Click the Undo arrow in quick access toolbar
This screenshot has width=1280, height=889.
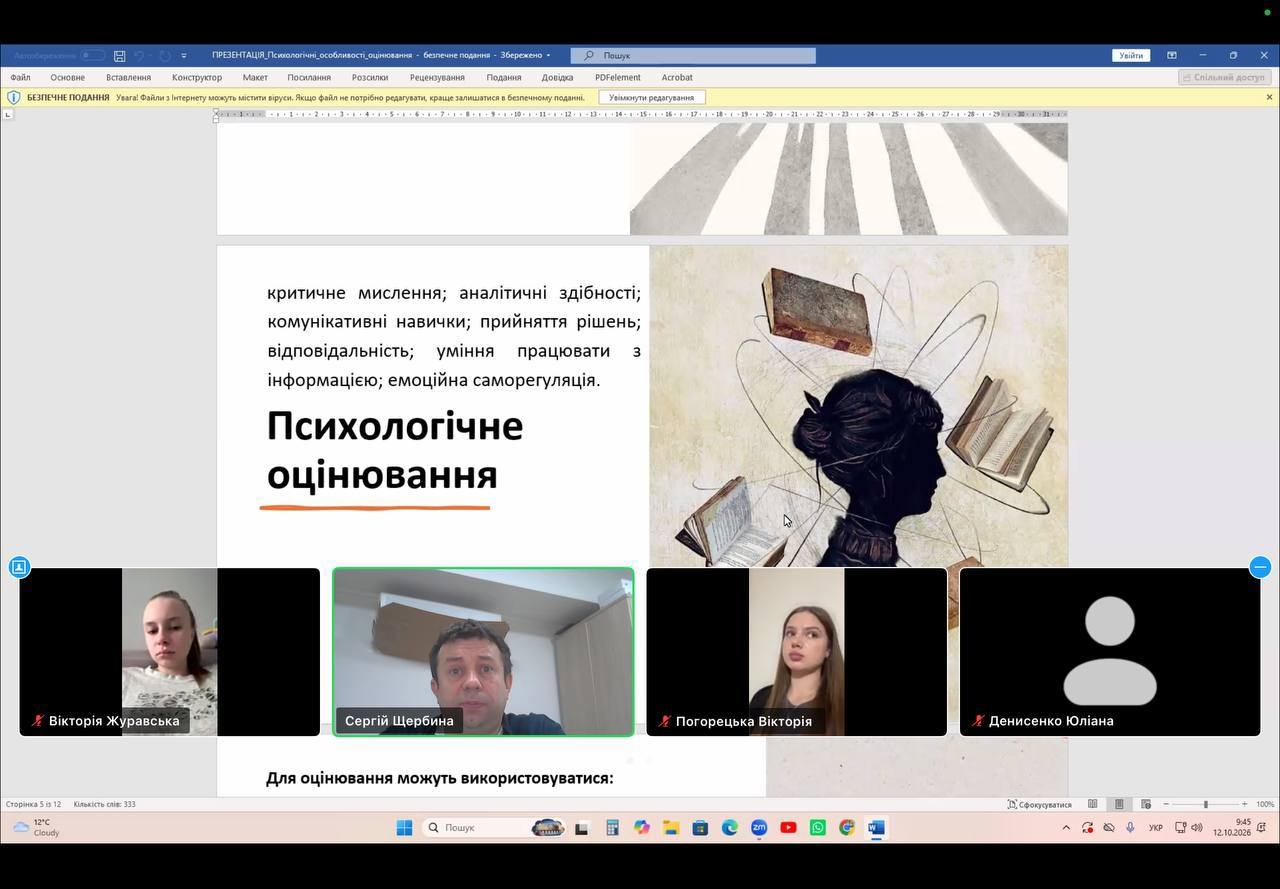pos(139,56)
